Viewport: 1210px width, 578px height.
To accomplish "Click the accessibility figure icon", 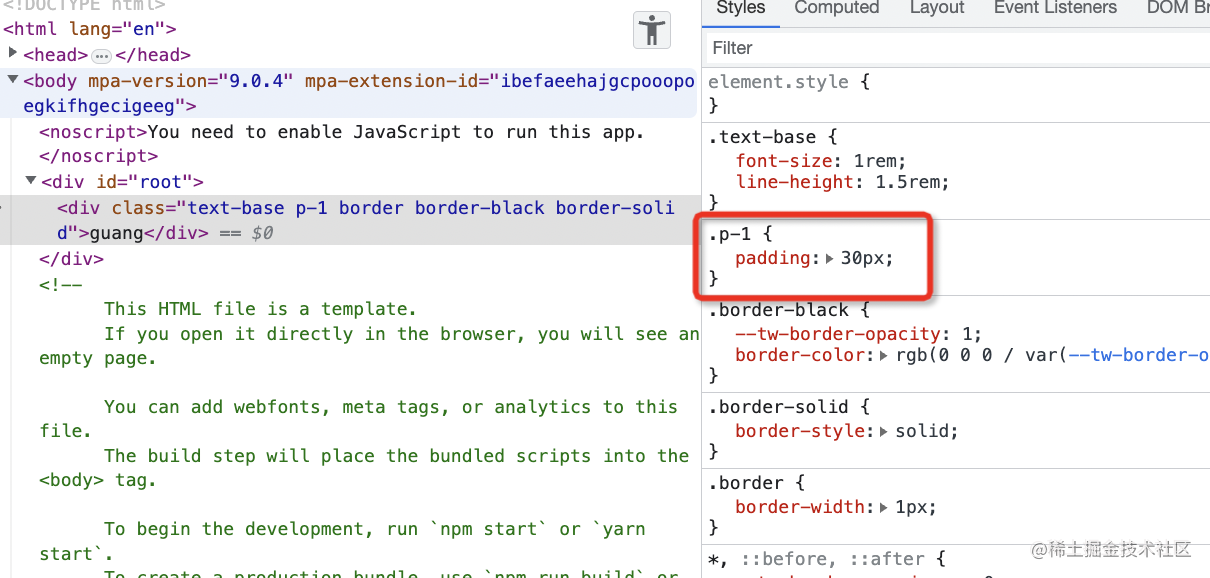I will (x=652, y=30).
